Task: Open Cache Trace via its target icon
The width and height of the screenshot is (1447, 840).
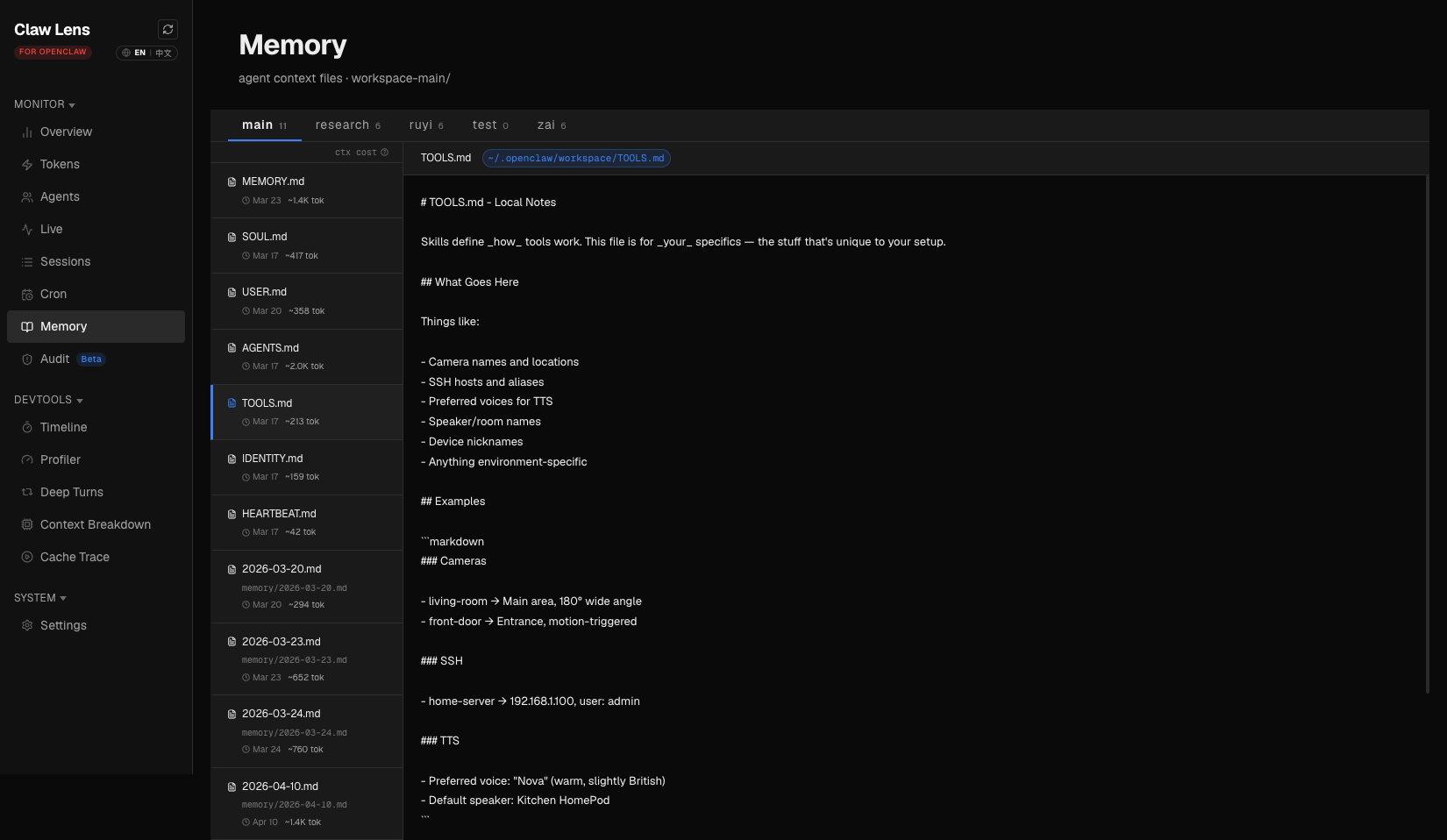Action: pyautogui.click(x=27, y=558)
